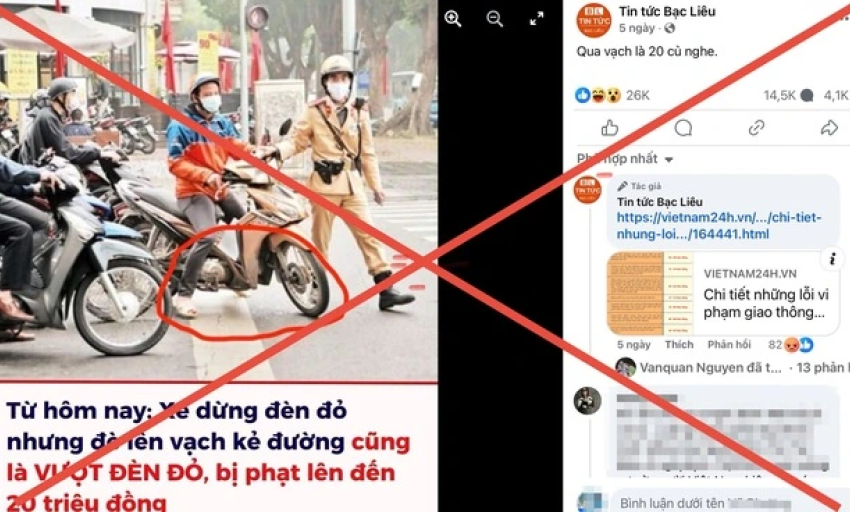Expand 13 replies under Vanquan Nguyen

point(820,368)
